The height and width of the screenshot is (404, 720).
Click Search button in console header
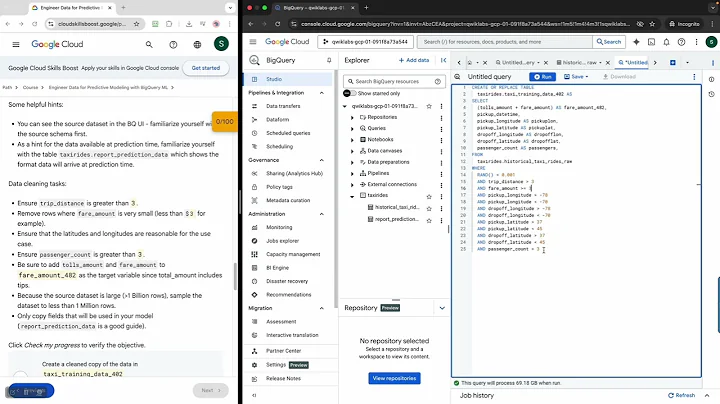[608, 42]
